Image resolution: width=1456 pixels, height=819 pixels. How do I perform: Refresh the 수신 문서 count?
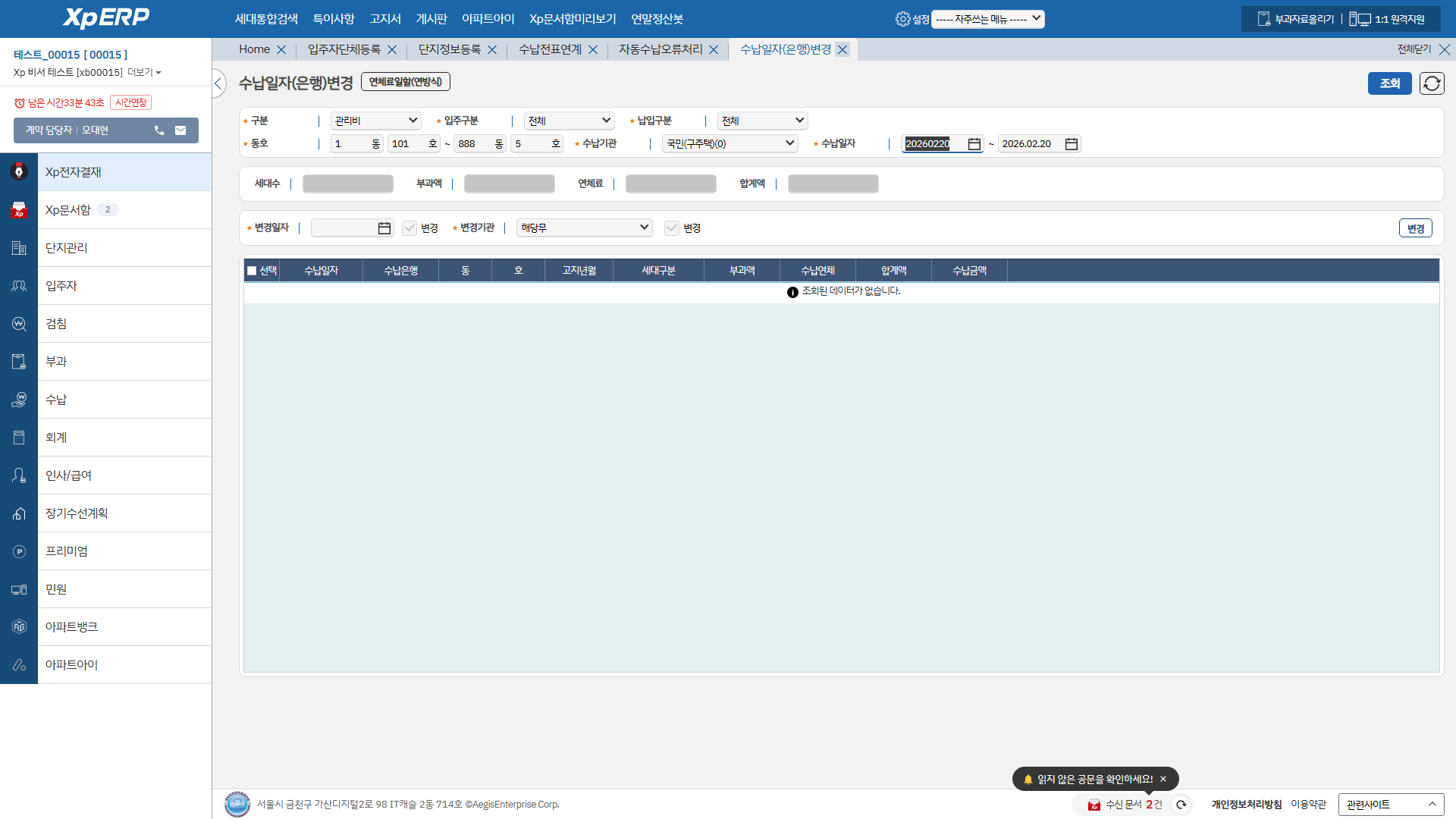pos(1181,805)
